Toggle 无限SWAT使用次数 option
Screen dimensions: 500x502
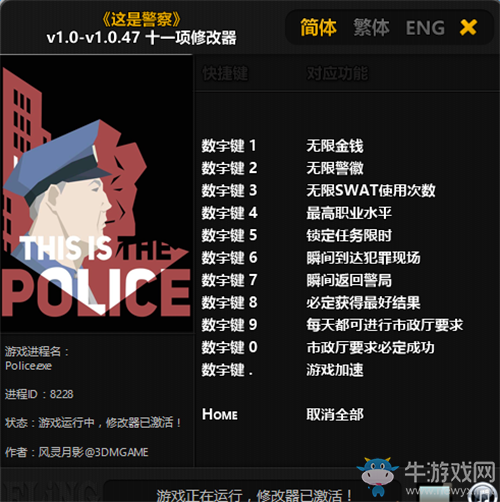pos(371,191)
